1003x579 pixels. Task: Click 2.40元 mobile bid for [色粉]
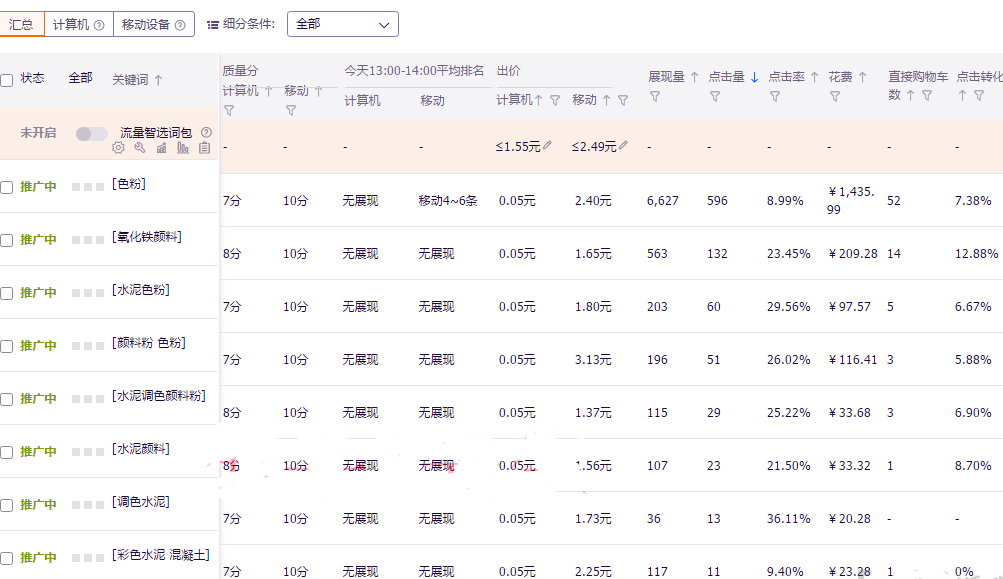coord(593,201)
